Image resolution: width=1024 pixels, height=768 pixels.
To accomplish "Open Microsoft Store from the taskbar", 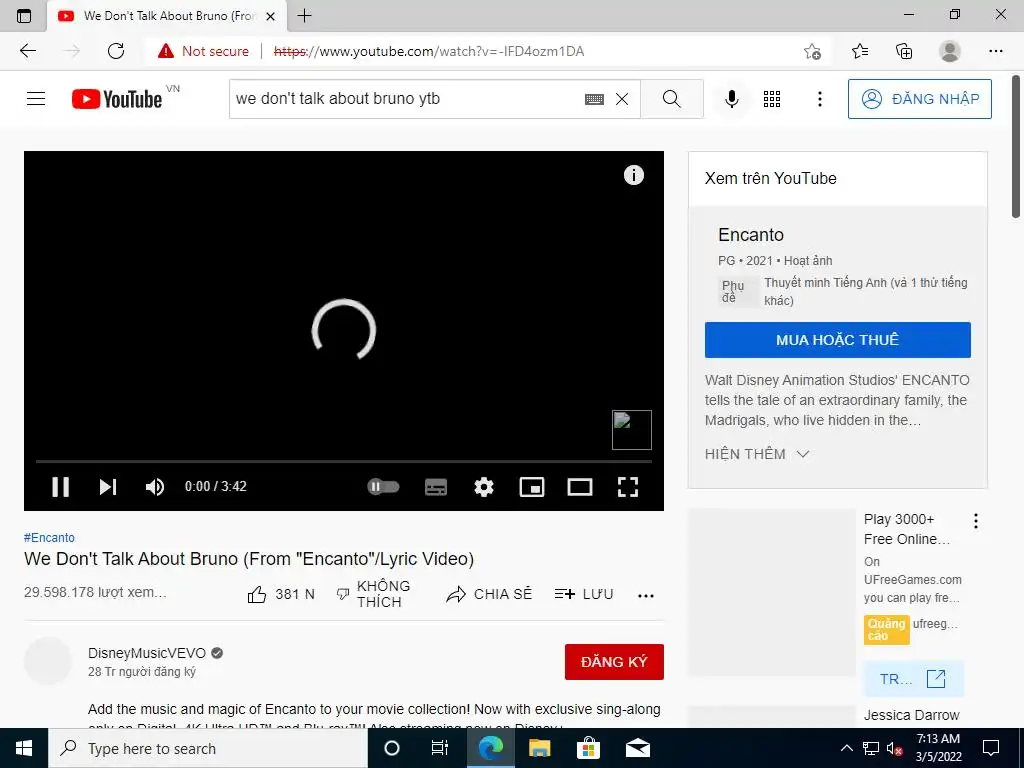I will pyautogui.click(x=588, y=748).
